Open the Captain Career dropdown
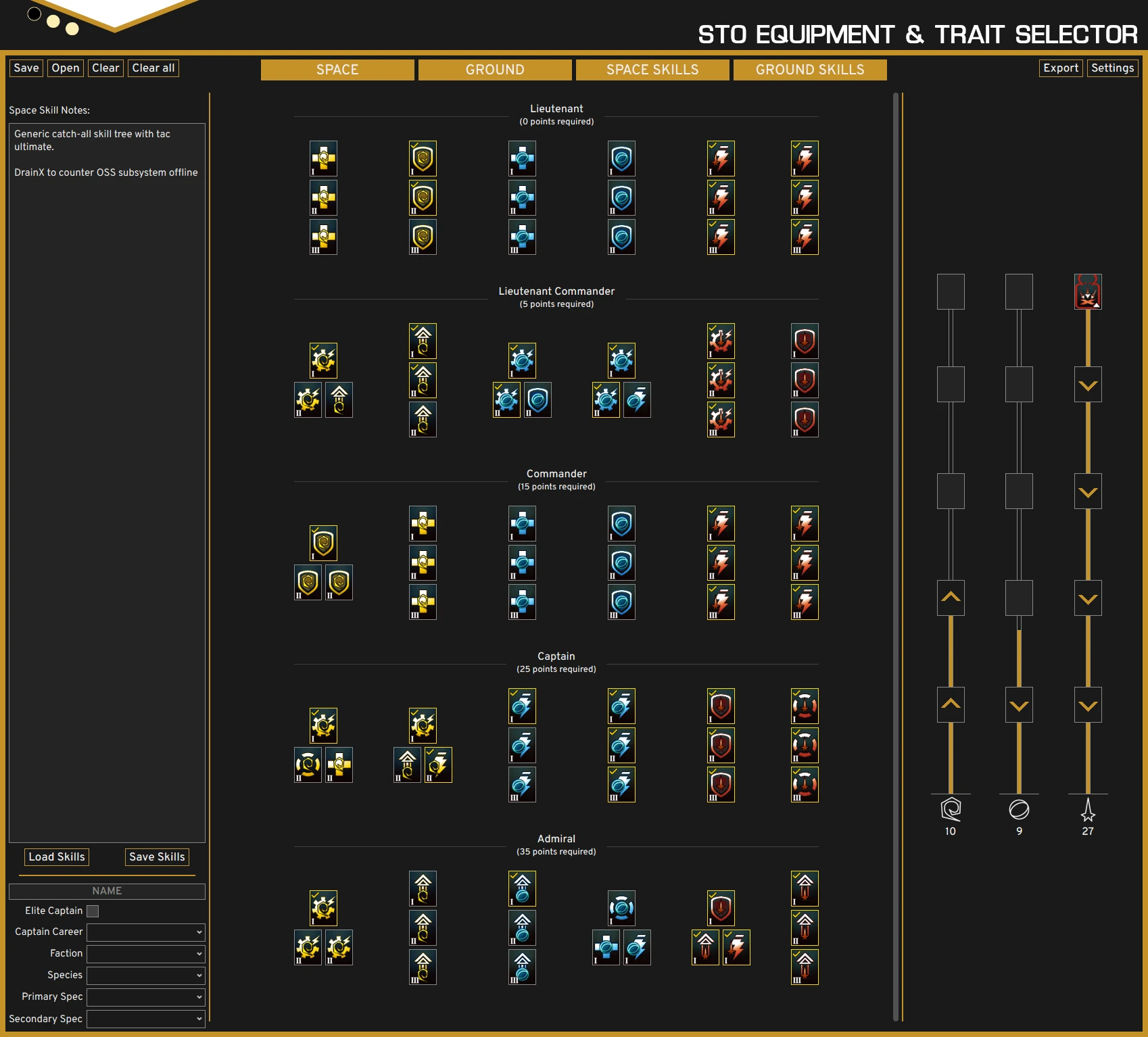1148x1037 pixels. point(145,932)
